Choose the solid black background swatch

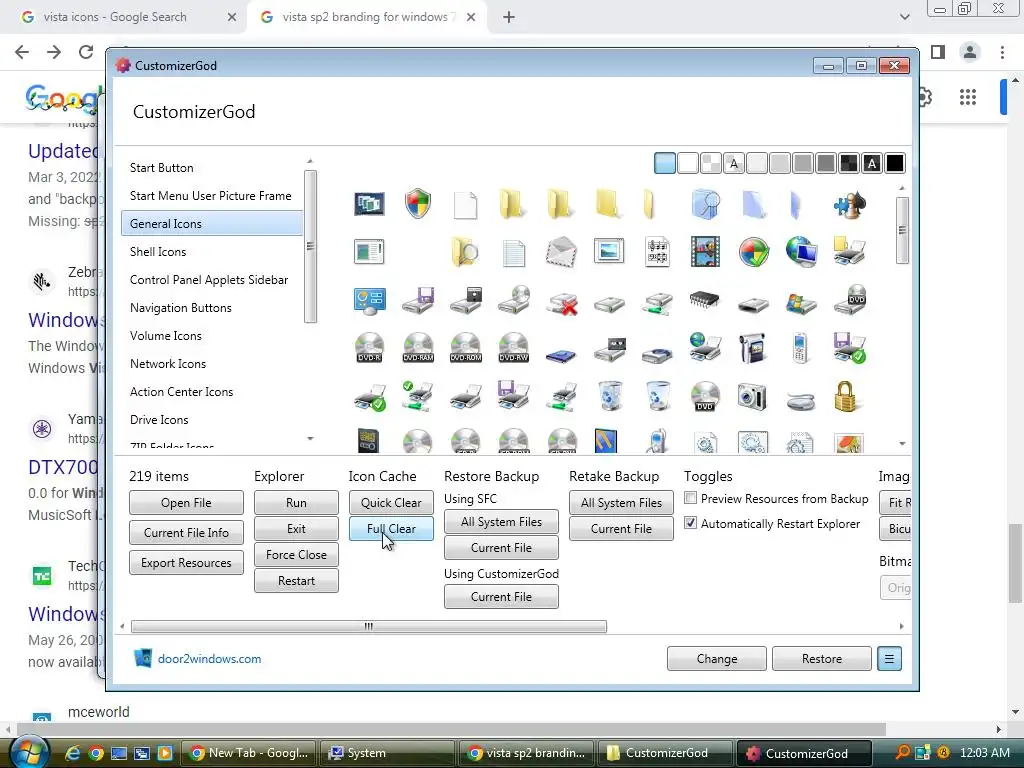[x=895, y=163]
